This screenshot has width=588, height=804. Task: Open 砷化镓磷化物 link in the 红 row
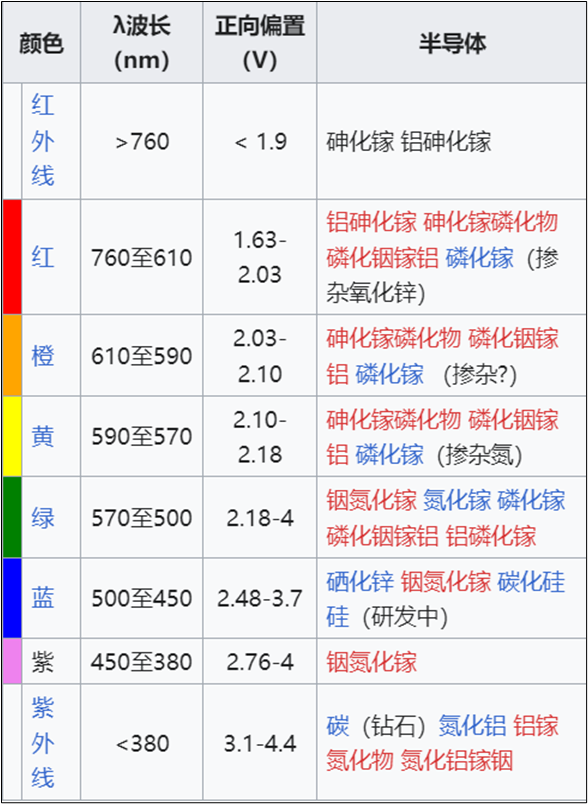click(491, 223)
